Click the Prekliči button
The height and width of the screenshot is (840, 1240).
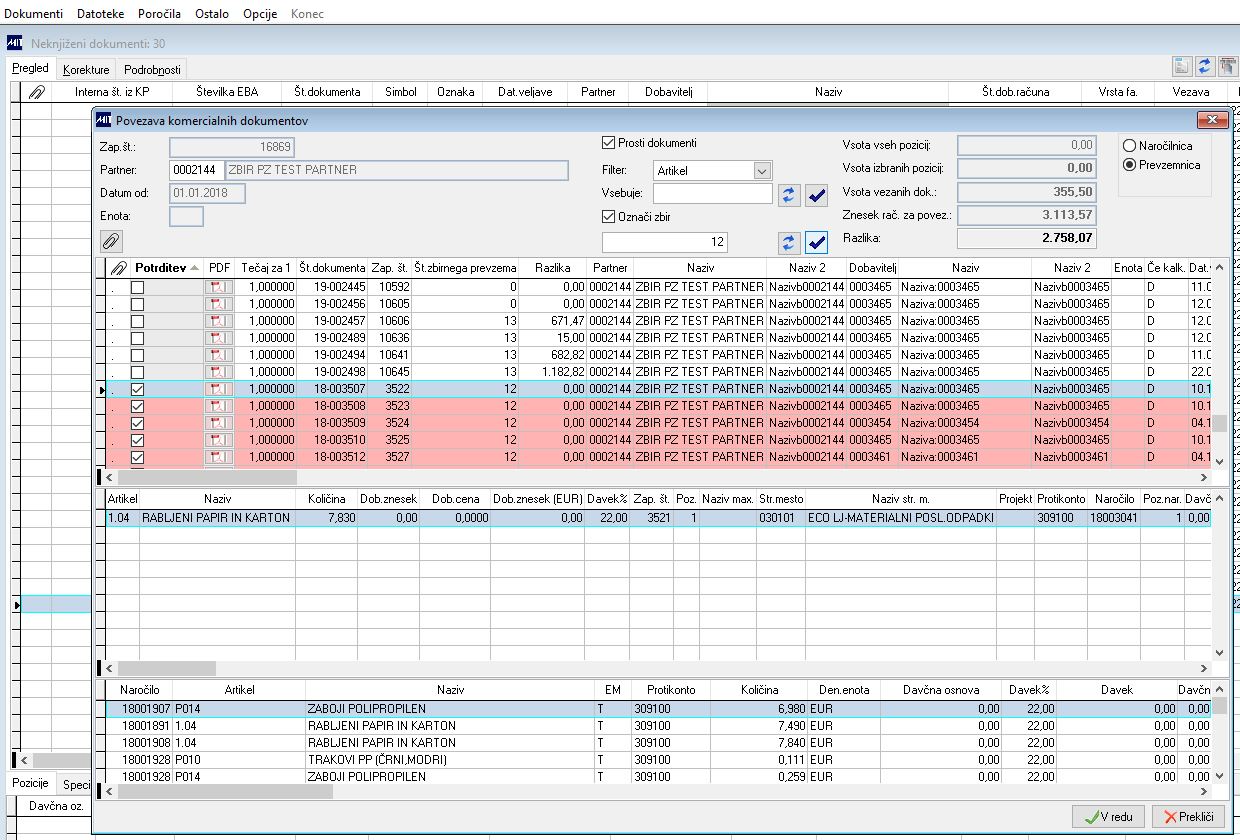pos(1188,817)
